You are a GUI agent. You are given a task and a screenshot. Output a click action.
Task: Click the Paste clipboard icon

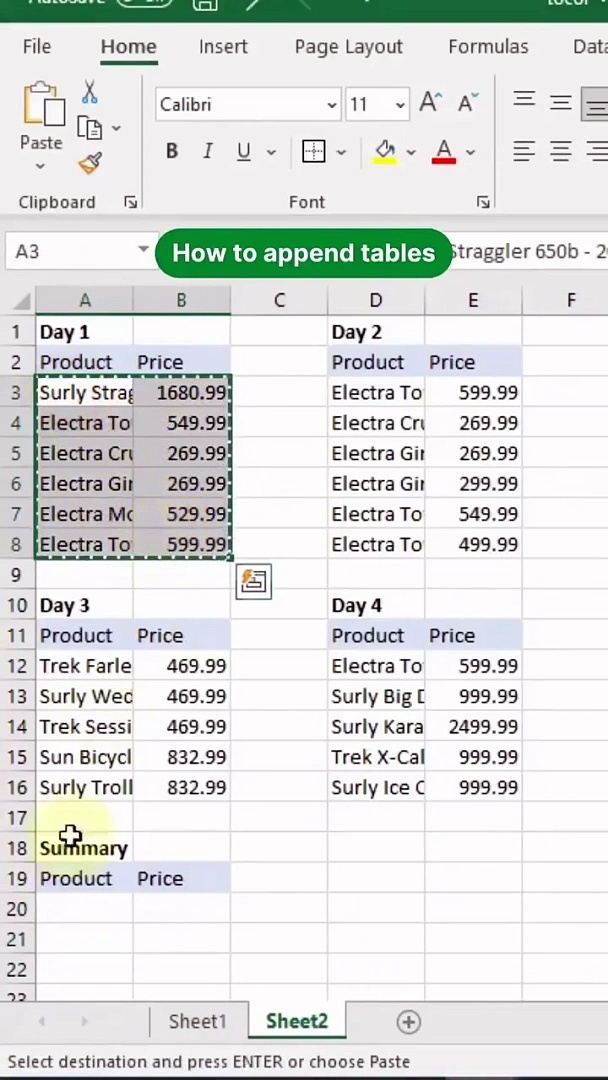pyautogui.click(x=41, y=105)
